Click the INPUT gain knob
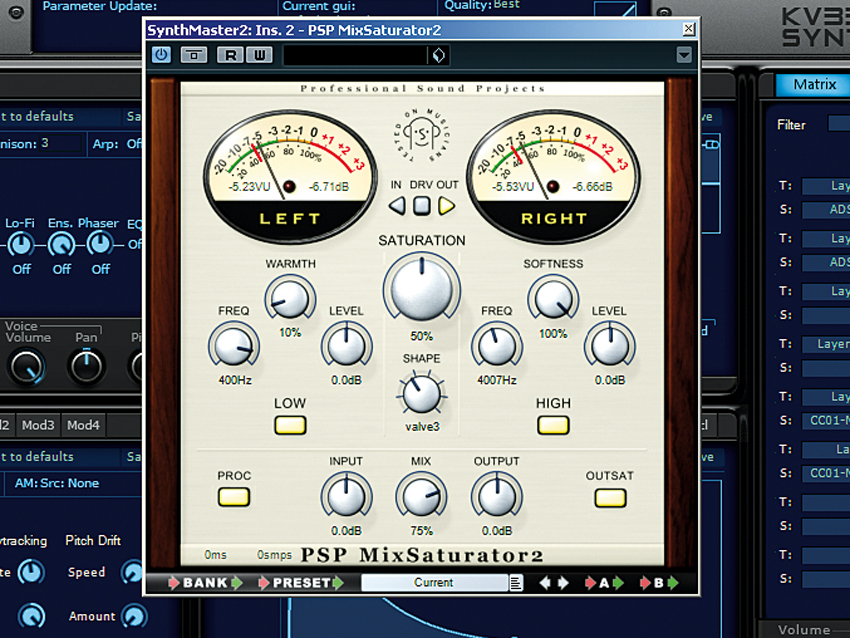Image resolution: width=850 pixels, height=638 pixels. (x=346, y=497)
